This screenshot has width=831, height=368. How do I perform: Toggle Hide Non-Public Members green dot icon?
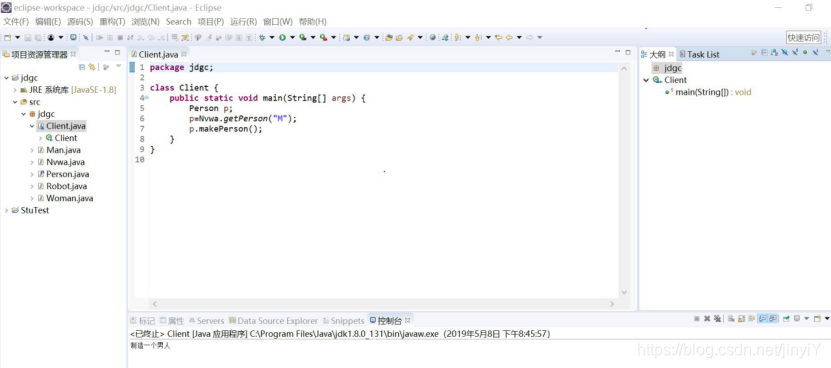click(805, 52)
